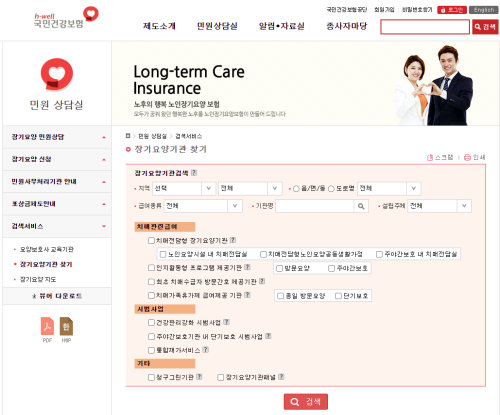
Task: Open 장기요양 지도 submenu item
Action: pos(38,279)
